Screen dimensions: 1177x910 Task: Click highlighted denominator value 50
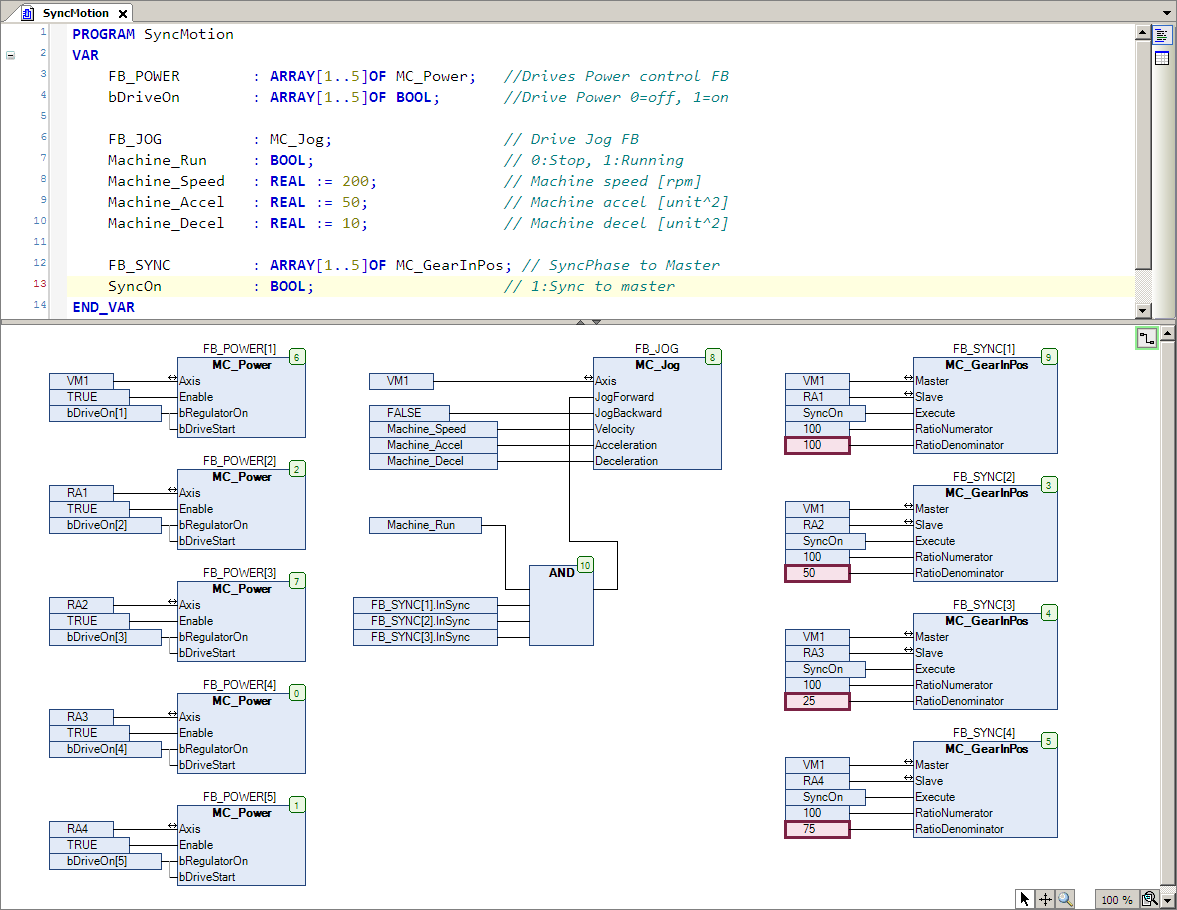point(817,573)
